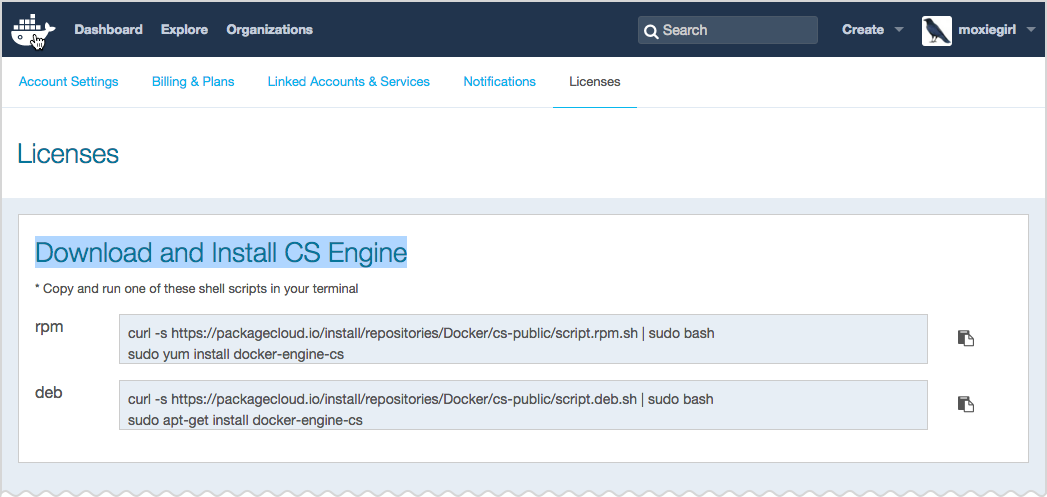Switch to the Account Settings tab
The width and height of the screenshot is (1047, 497).
(x=68, y=82)
